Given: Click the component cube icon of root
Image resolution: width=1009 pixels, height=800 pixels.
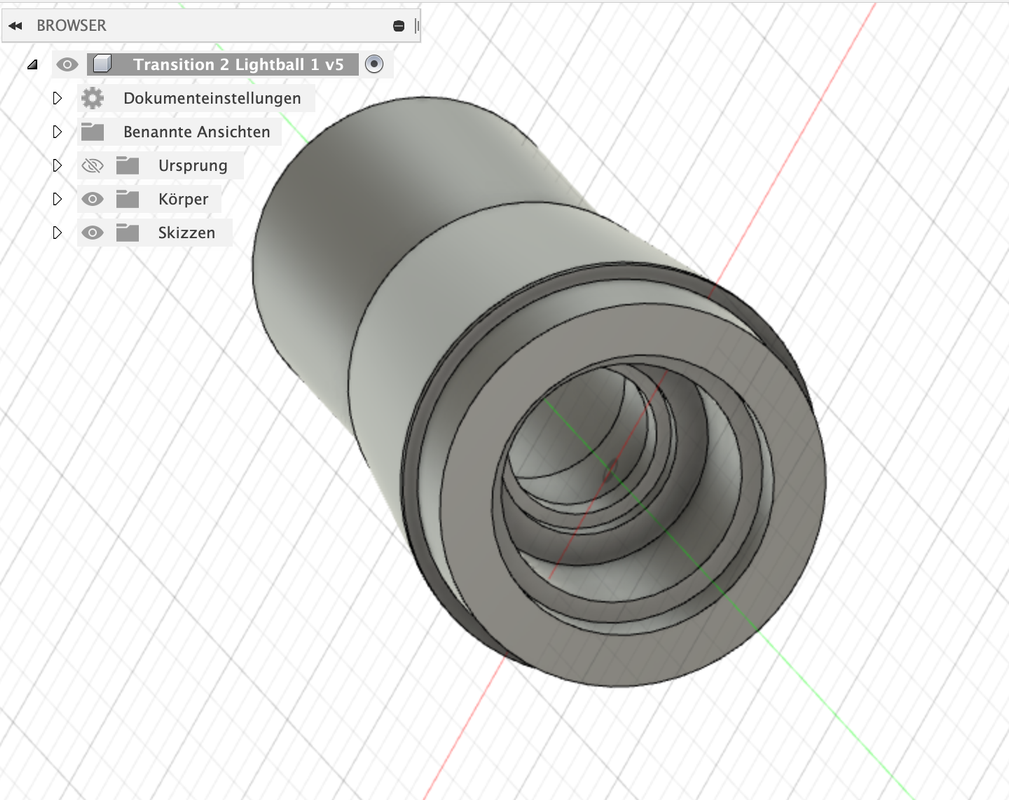Looking at the screenshot, I should tap(102, 64).
